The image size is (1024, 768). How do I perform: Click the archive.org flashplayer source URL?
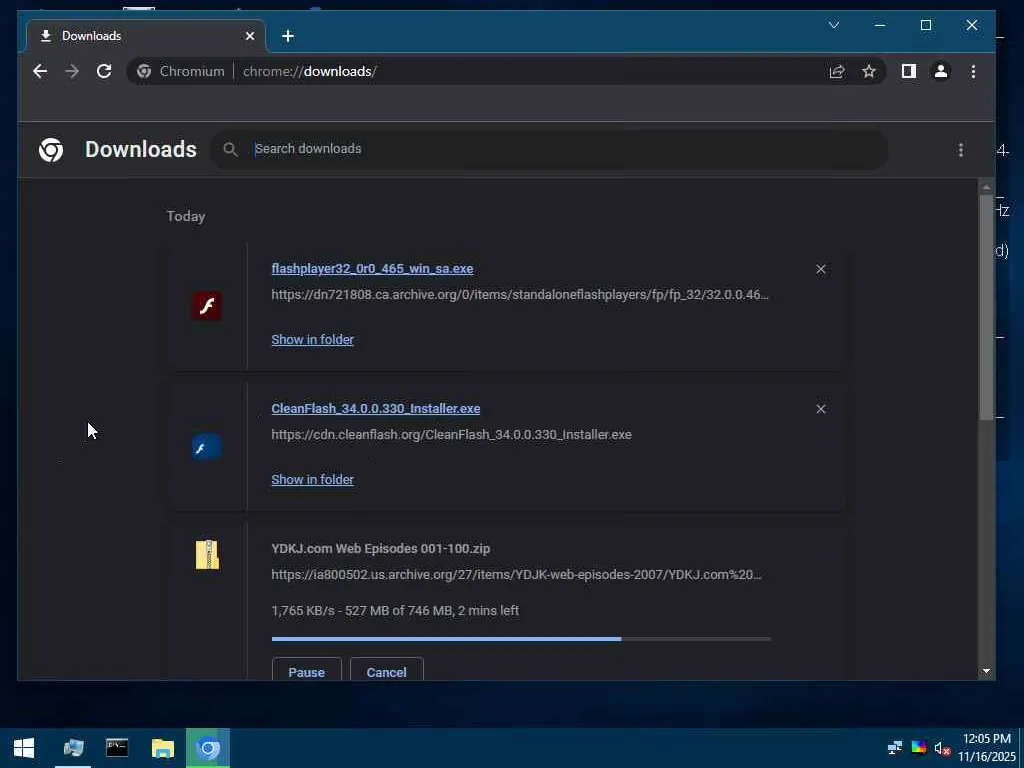tap(520, 295)
